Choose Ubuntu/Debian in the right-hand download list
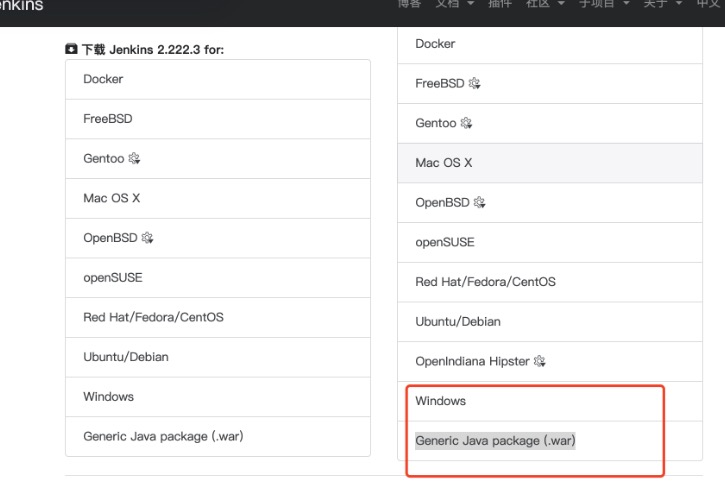This screenshot has width=725, height=487. (550, 322)
